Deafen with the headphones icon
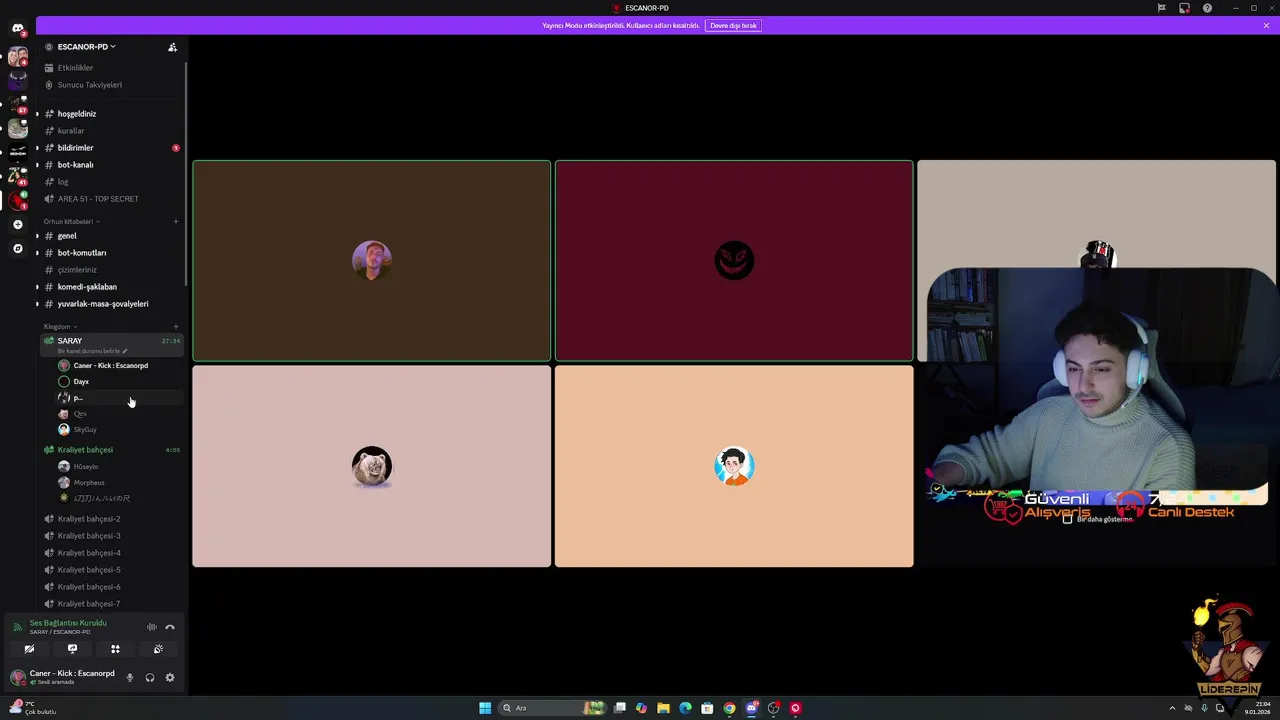 tap(150, 678)
